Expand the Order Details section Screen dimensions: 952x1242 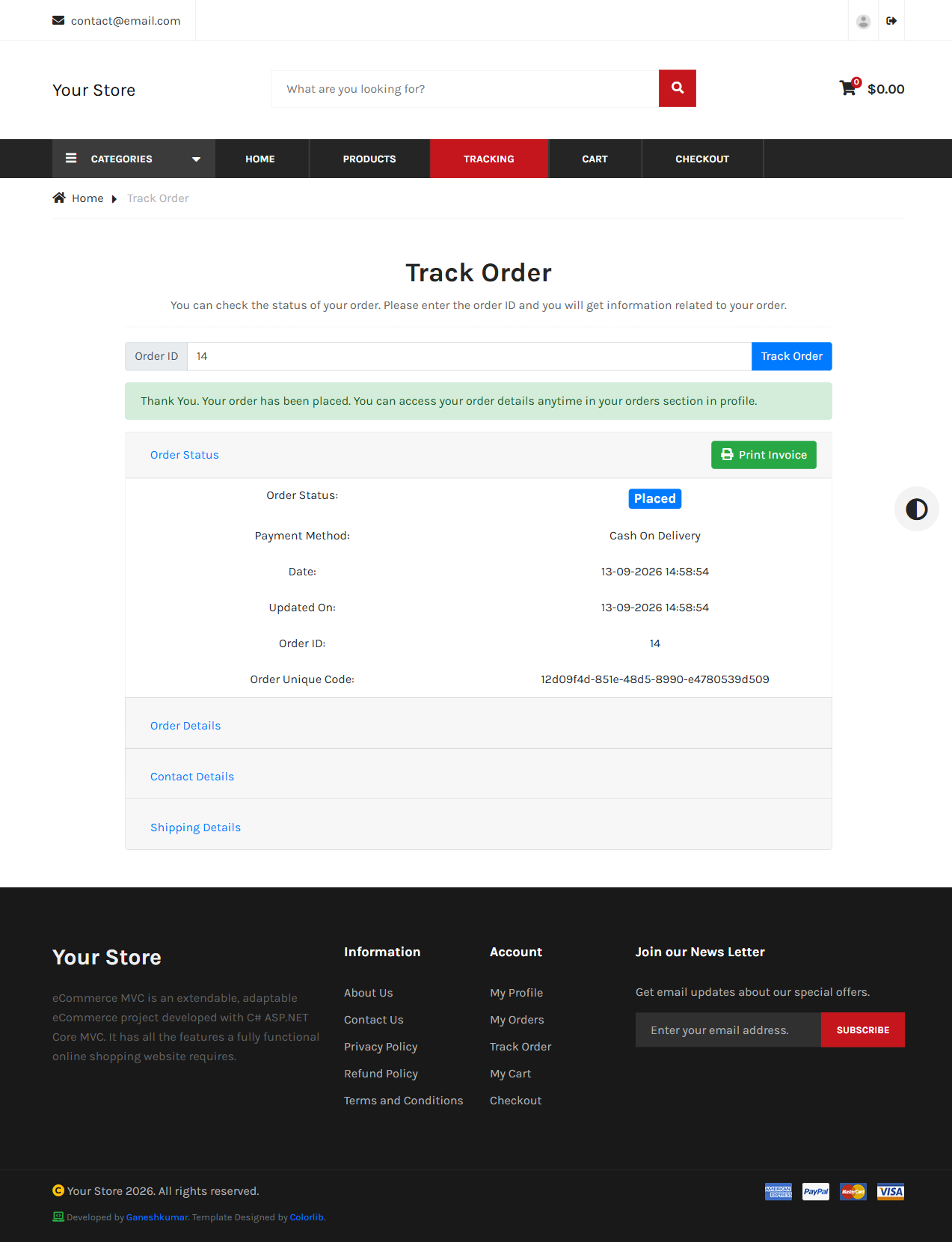pyautogui.click(x=185, y=726)
